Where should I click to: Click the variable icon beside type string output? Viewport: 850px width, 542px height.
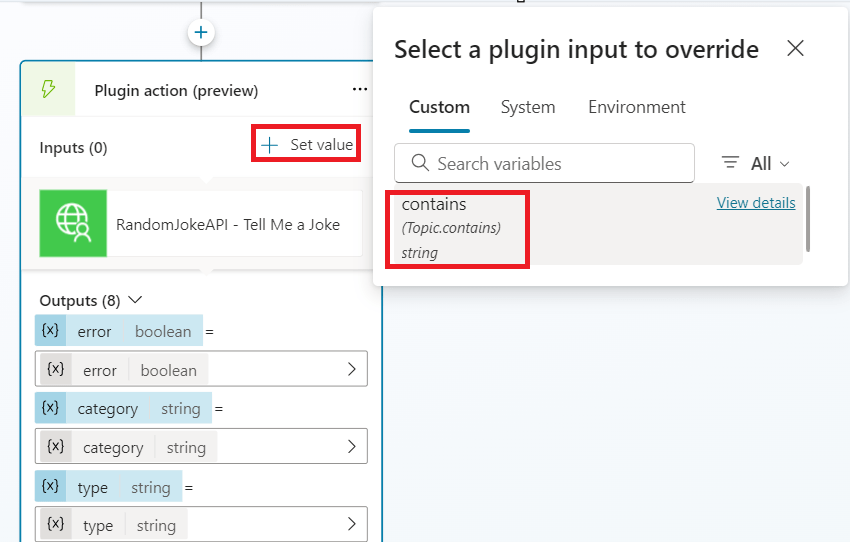(50, 487)
